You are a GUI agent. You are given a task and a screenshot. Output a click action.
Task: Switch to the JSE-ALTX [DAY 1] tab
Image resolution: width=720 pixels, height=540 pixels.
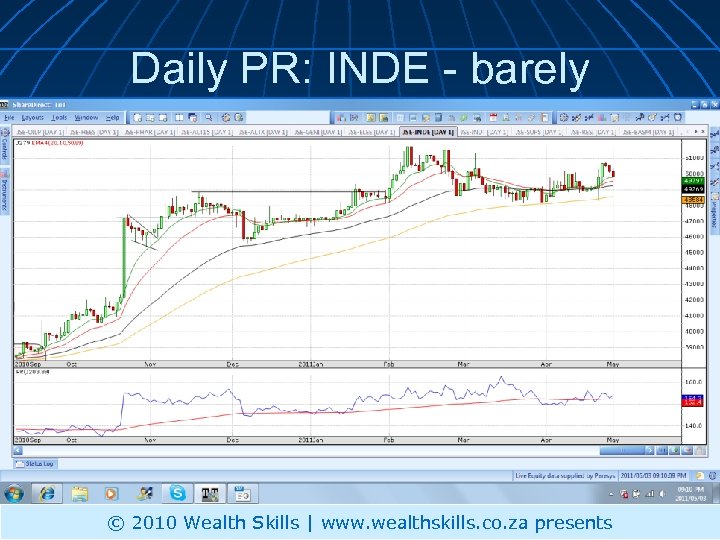(263, 132)
